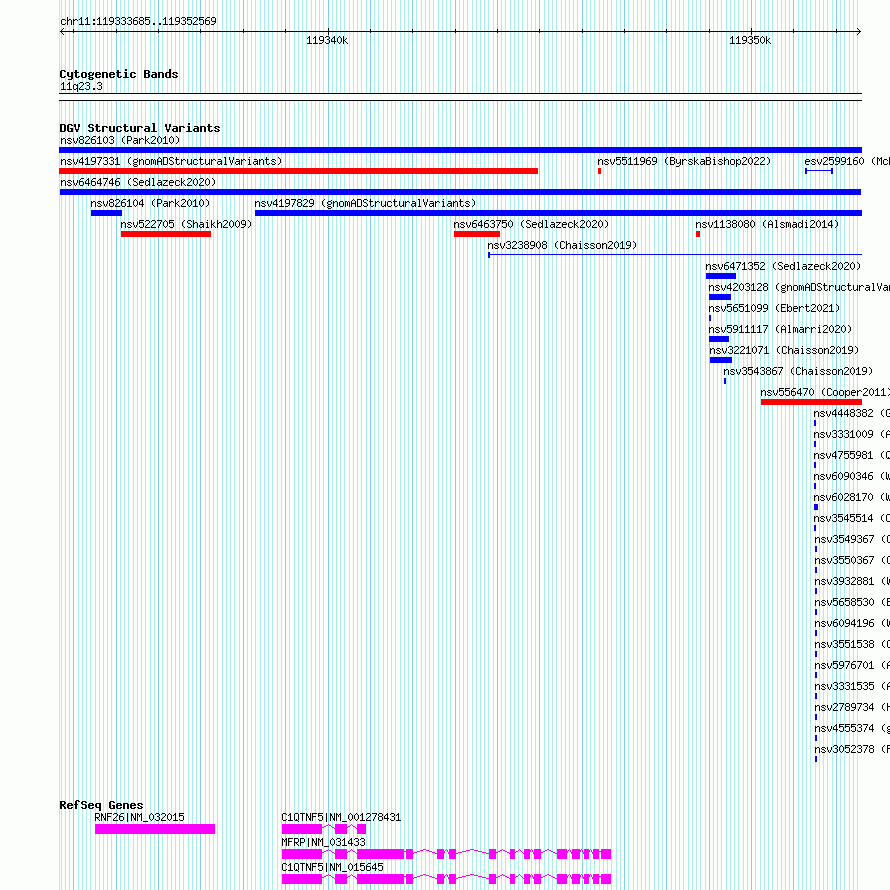
Task: Click the nsv3331009 variant label
Action: tap(851, 434)
